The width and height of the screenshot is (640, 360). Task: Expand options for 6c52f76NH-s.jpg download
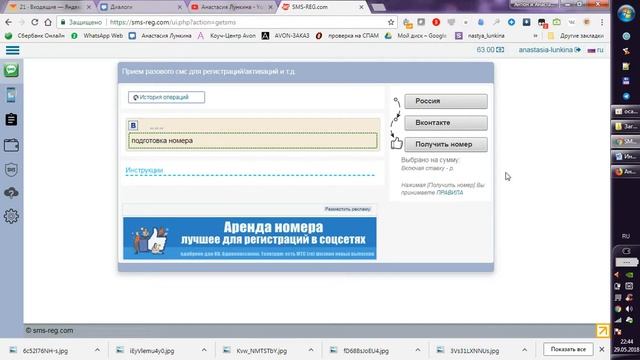(97, 350)
